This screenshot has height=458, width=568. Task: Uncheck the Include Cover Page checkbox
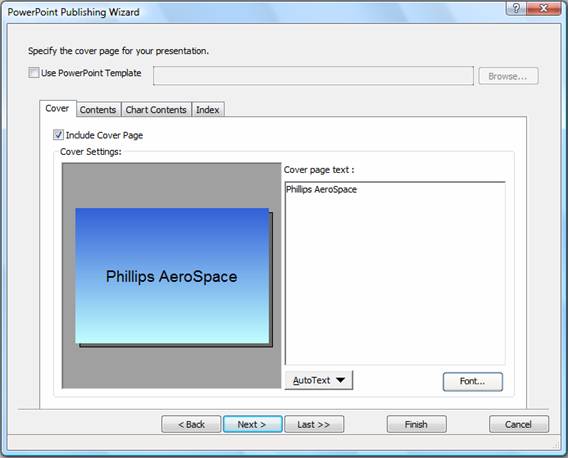(58, 135)
